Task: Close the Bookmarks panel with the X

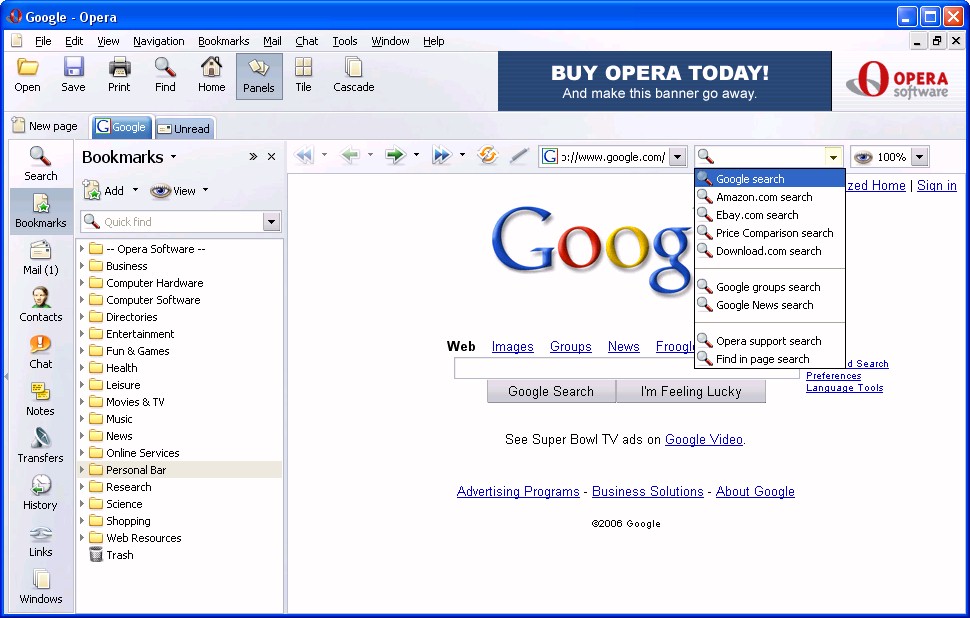Action: tap(271, 157)
